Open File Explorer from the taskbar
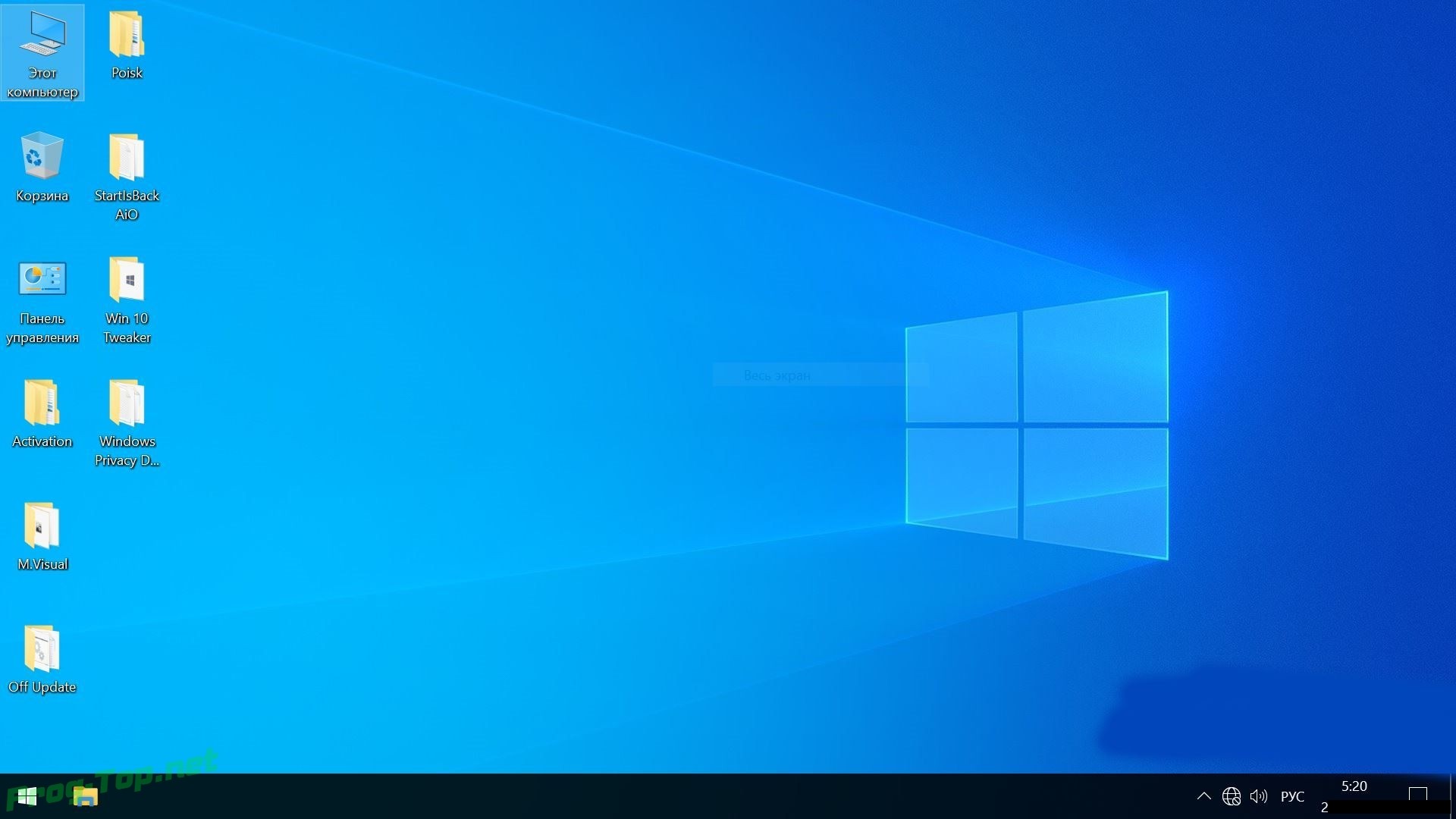Screen dimensions: 1456x819 tap(86, 796)
